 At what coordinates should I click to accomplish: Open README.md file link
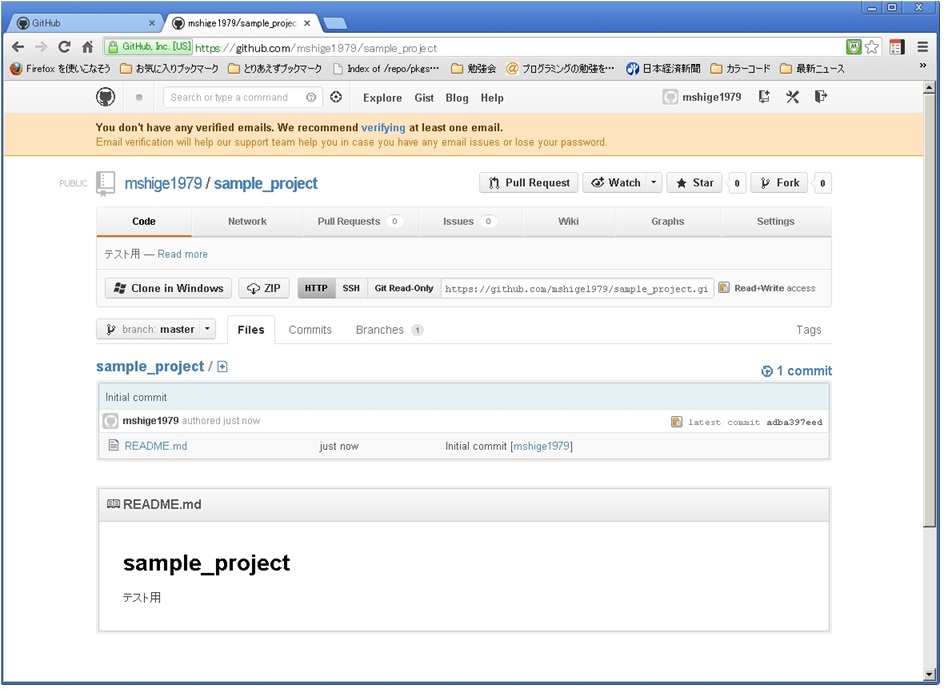[x=156, y=446]
